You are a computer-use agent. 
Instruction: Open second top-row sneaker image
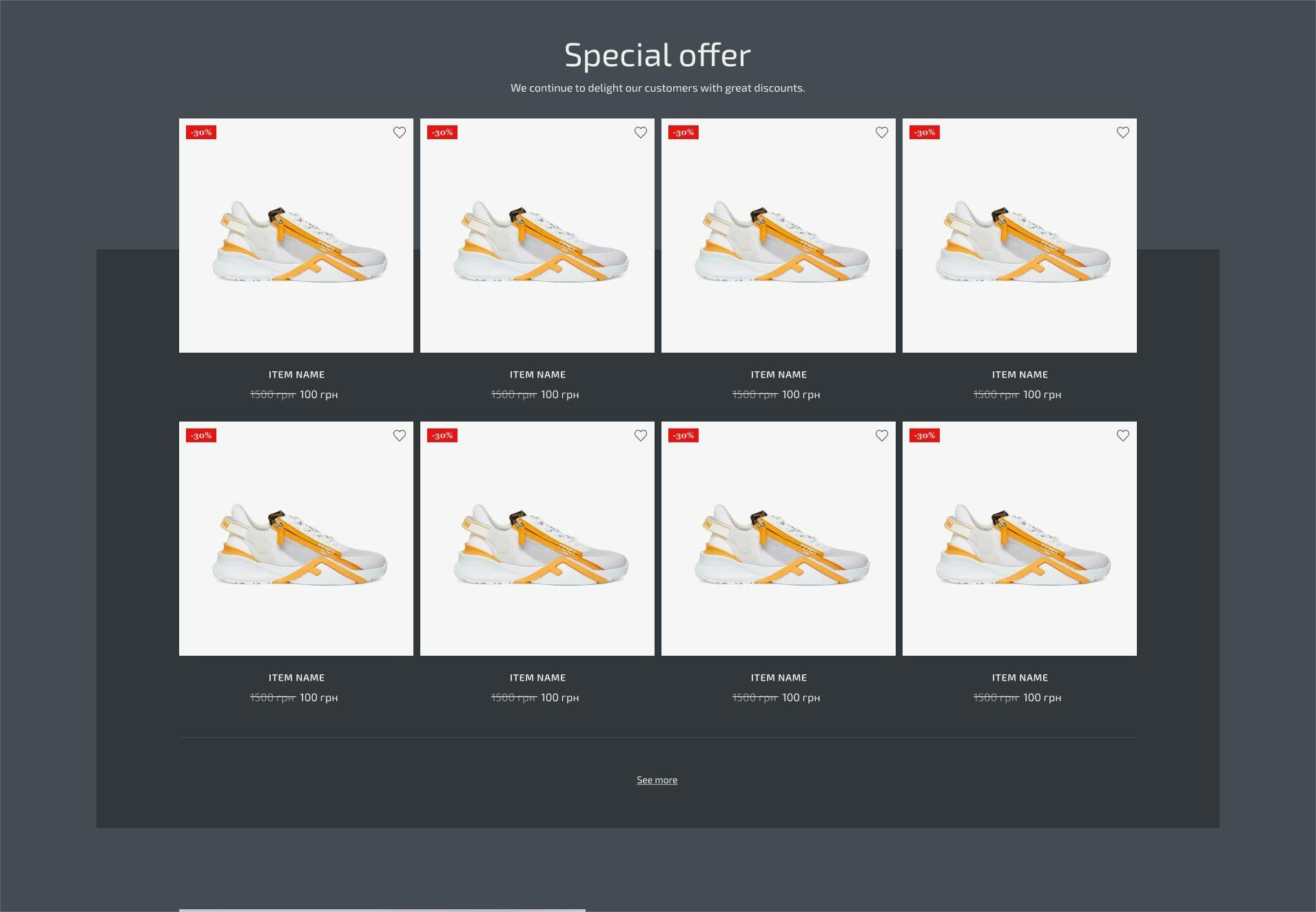[x=537, y=236]
